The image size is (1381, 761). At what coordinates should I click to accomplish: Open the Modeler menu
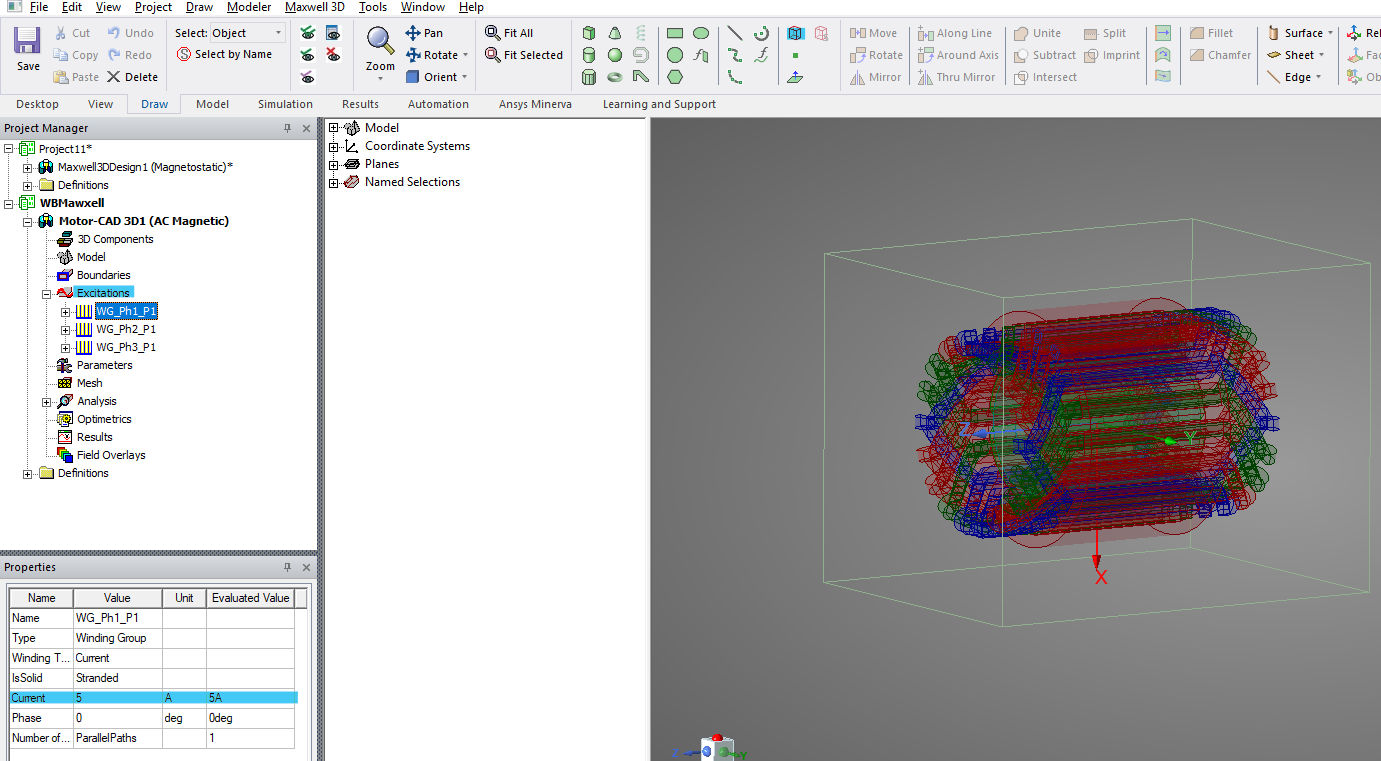pyautogui.click(x=249, y=7)
